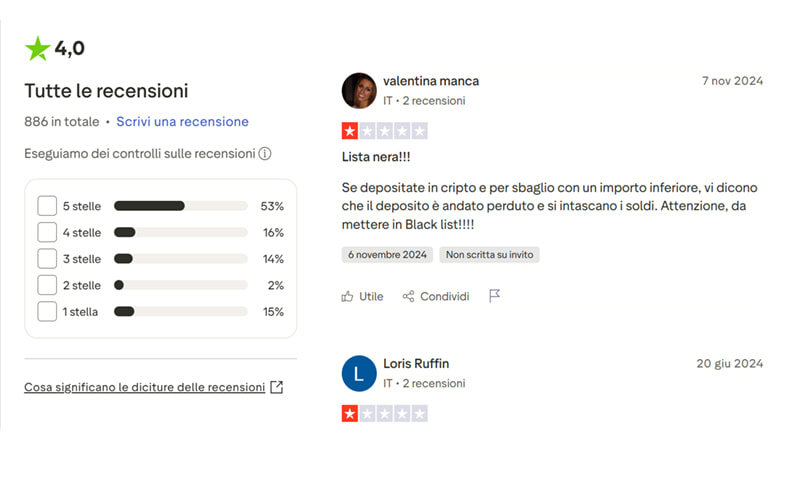This screenshot has height=499, width=790.
Task: Click the info icon beside review checks
Action: (265, 154)
